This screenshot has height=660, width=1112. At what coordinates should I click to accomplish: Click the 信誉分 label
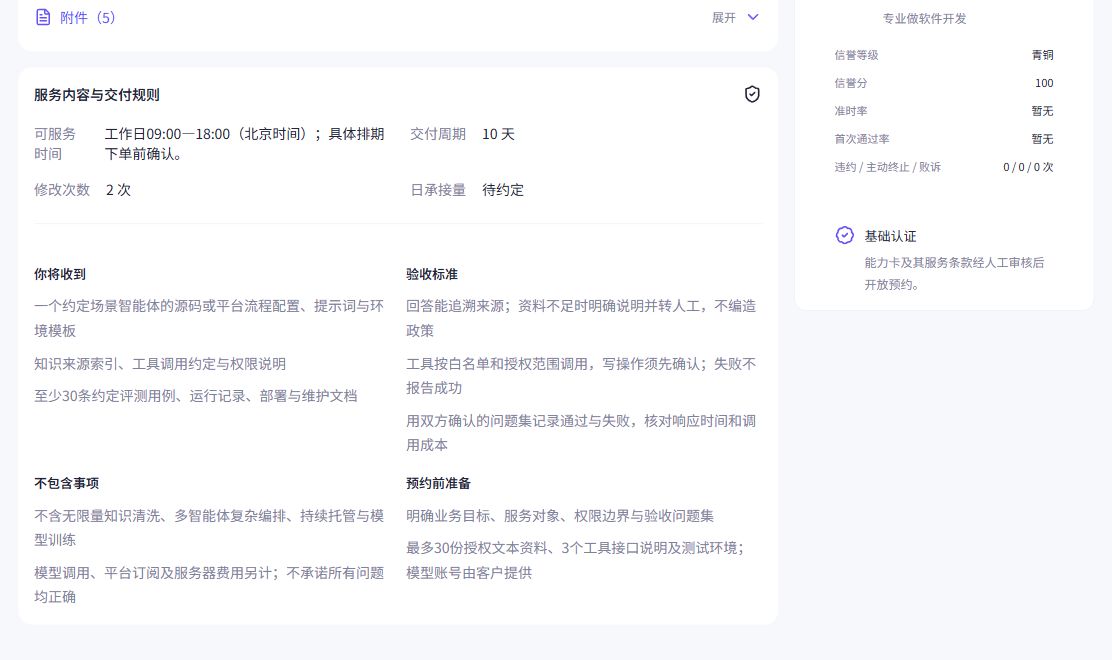click(x=850, y=83)
